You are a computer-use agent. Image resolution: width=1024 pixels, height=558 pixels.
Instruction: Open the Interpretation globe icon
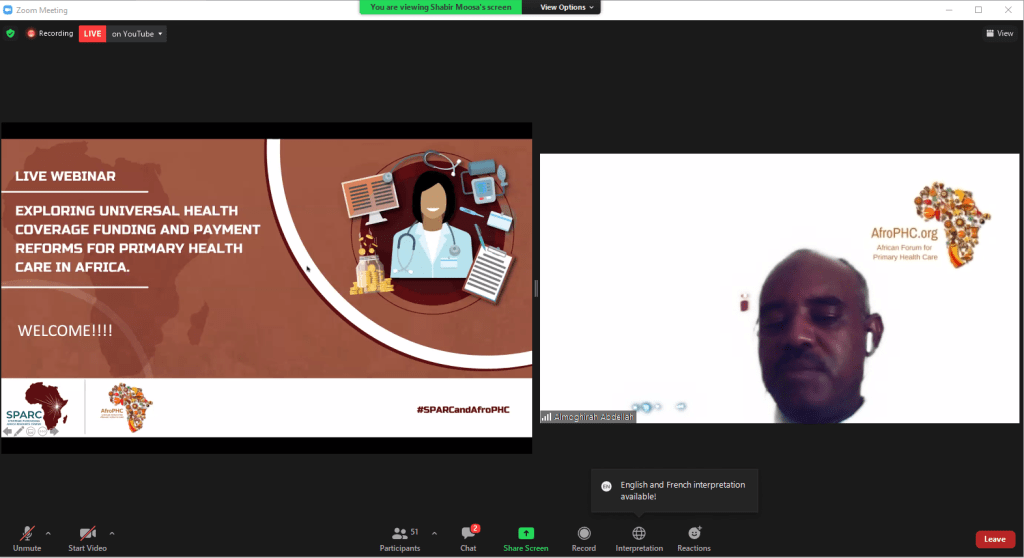click(639, 534)
